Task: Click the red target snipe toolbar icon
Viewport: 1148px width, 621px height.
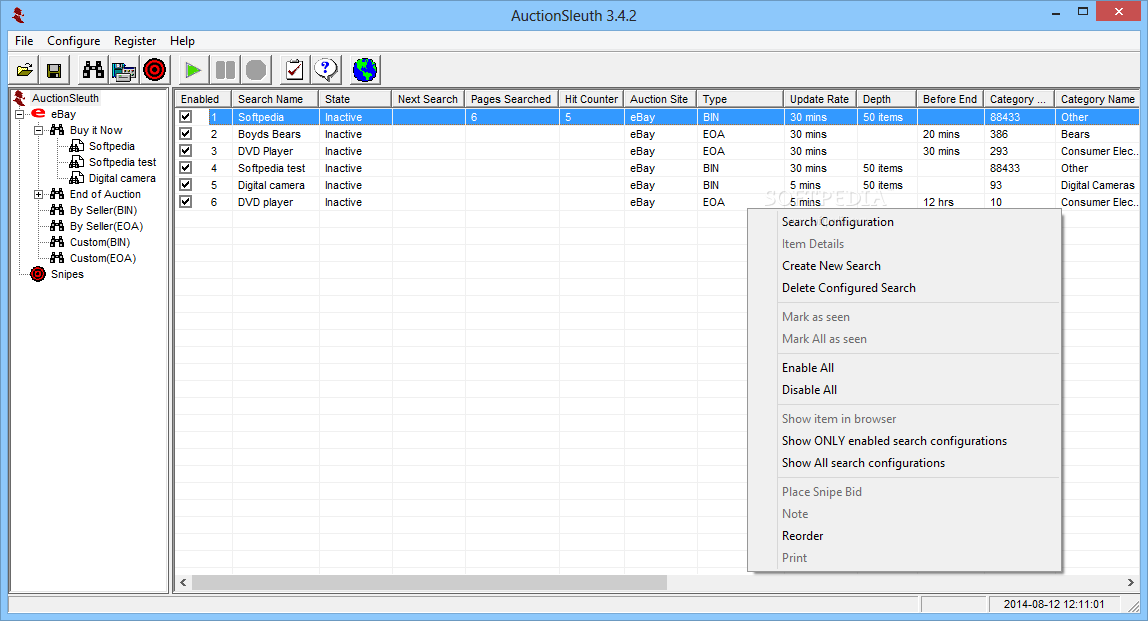Action: coord(154,70)
